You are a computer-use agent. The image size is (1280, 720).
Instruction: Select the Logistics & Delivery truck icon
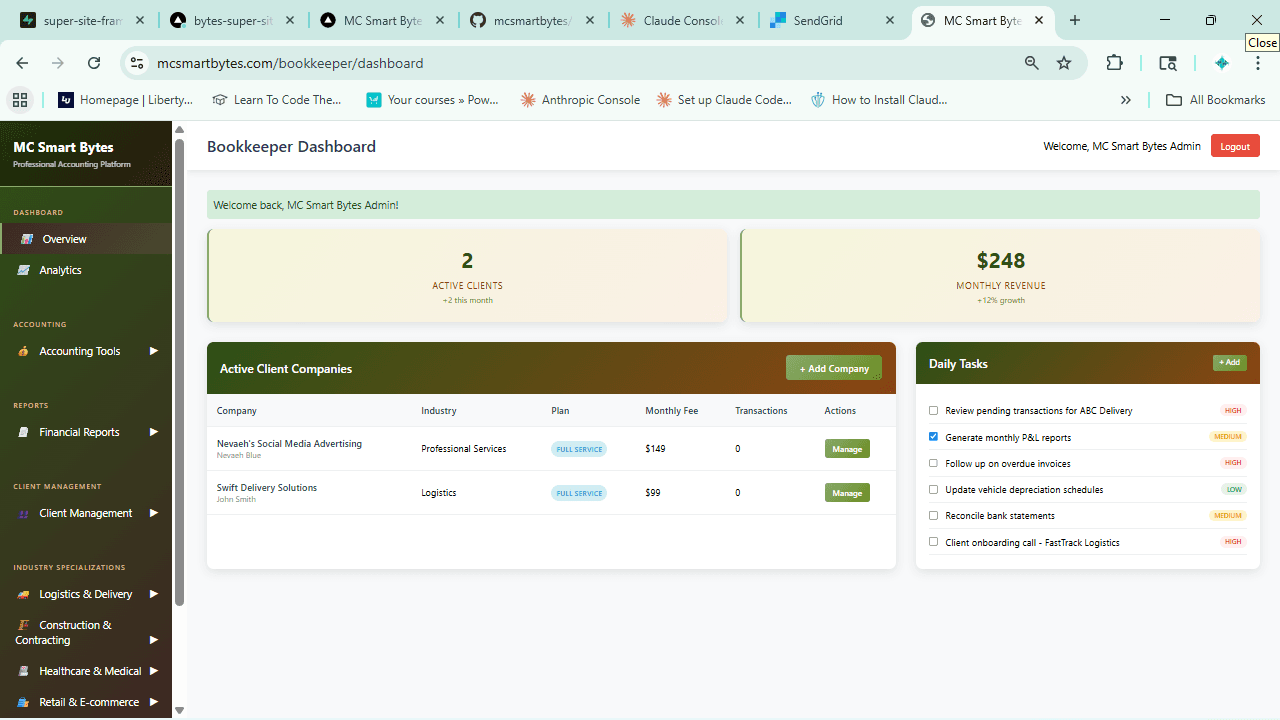[x=23, y=593]
